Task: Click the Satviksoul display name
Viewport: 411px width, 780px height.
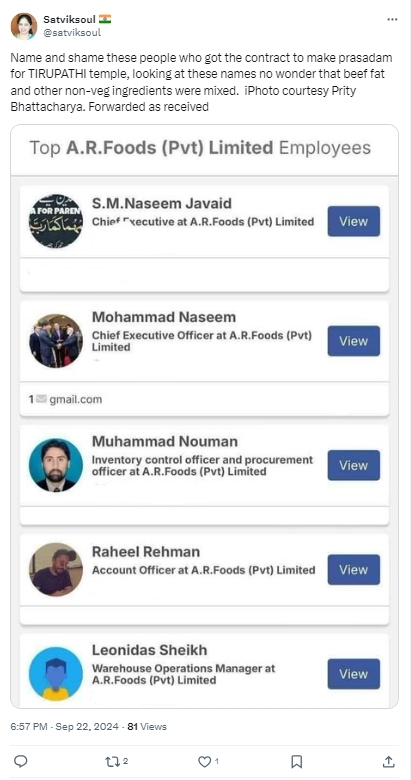Action: pyautogui.click(x=70, y=19)
